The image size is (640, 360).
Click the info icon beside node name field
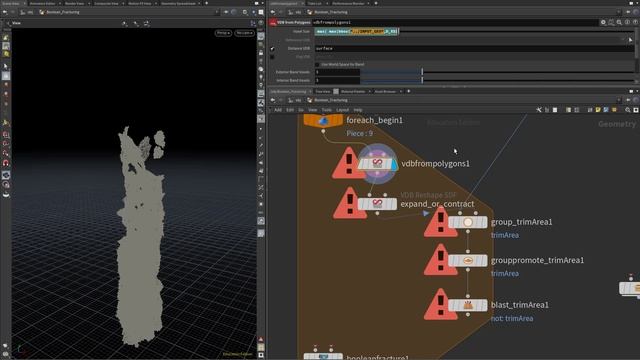click(x=627, y=22)
